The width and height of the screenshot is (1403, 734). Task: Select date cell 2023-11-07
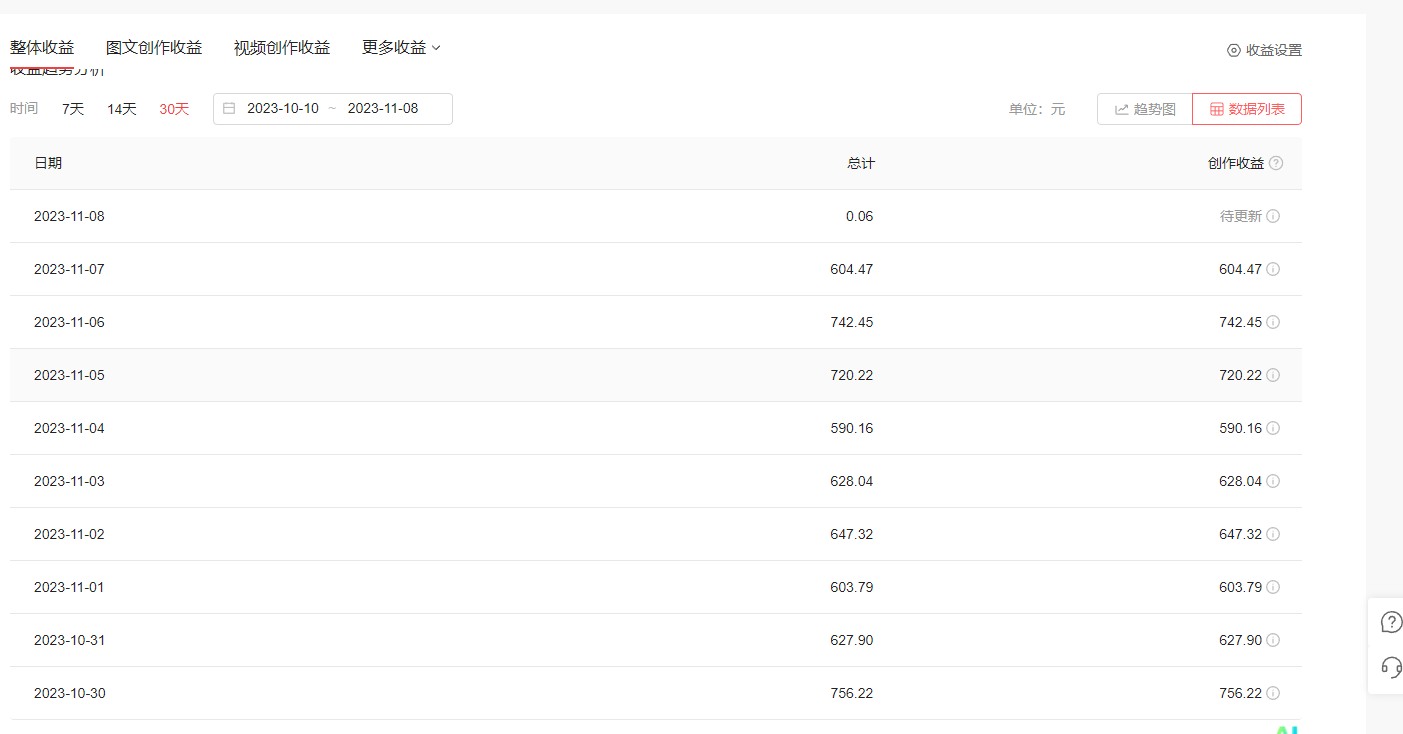(69, 269)
